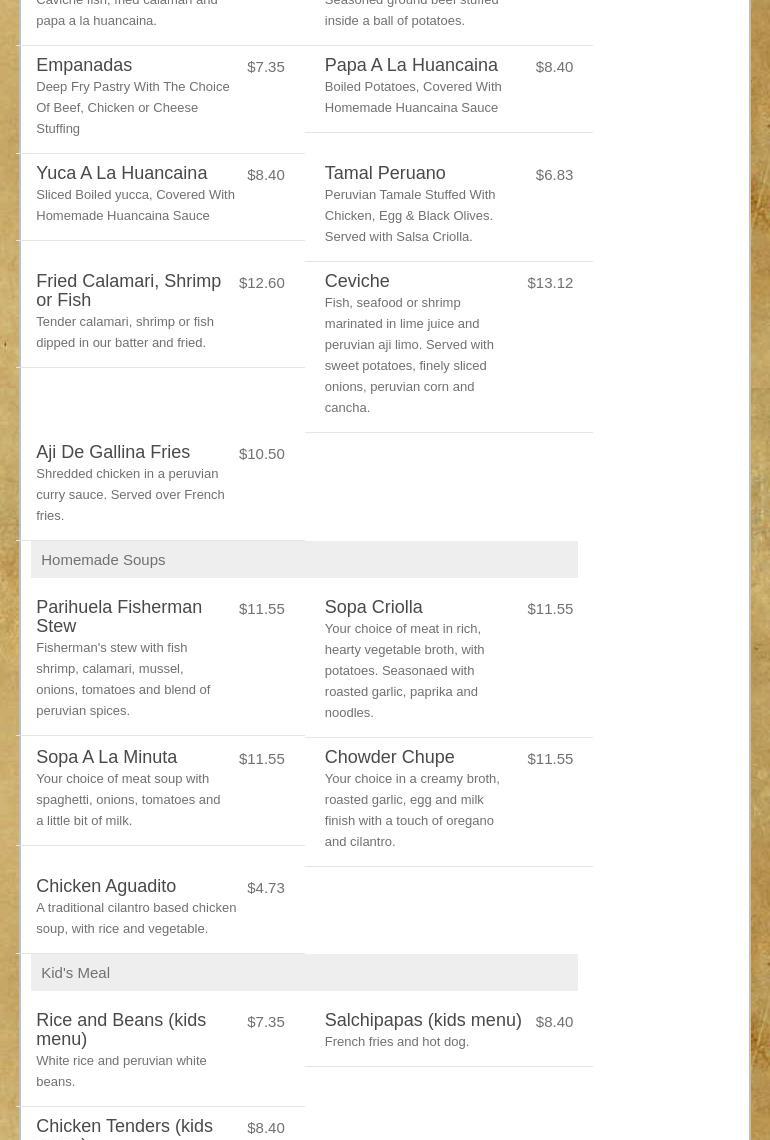Select Papa A La Huancaina dish
Image resolution: width=770 pixels, height=1140 pixels.
[x=410, y=66]
